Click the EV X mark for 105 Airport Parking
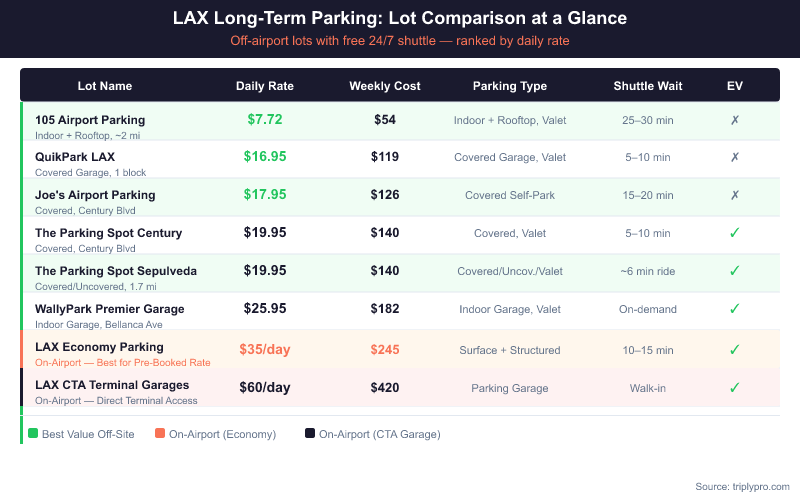This screenshot has height=500, width=800. click(734, 120)
